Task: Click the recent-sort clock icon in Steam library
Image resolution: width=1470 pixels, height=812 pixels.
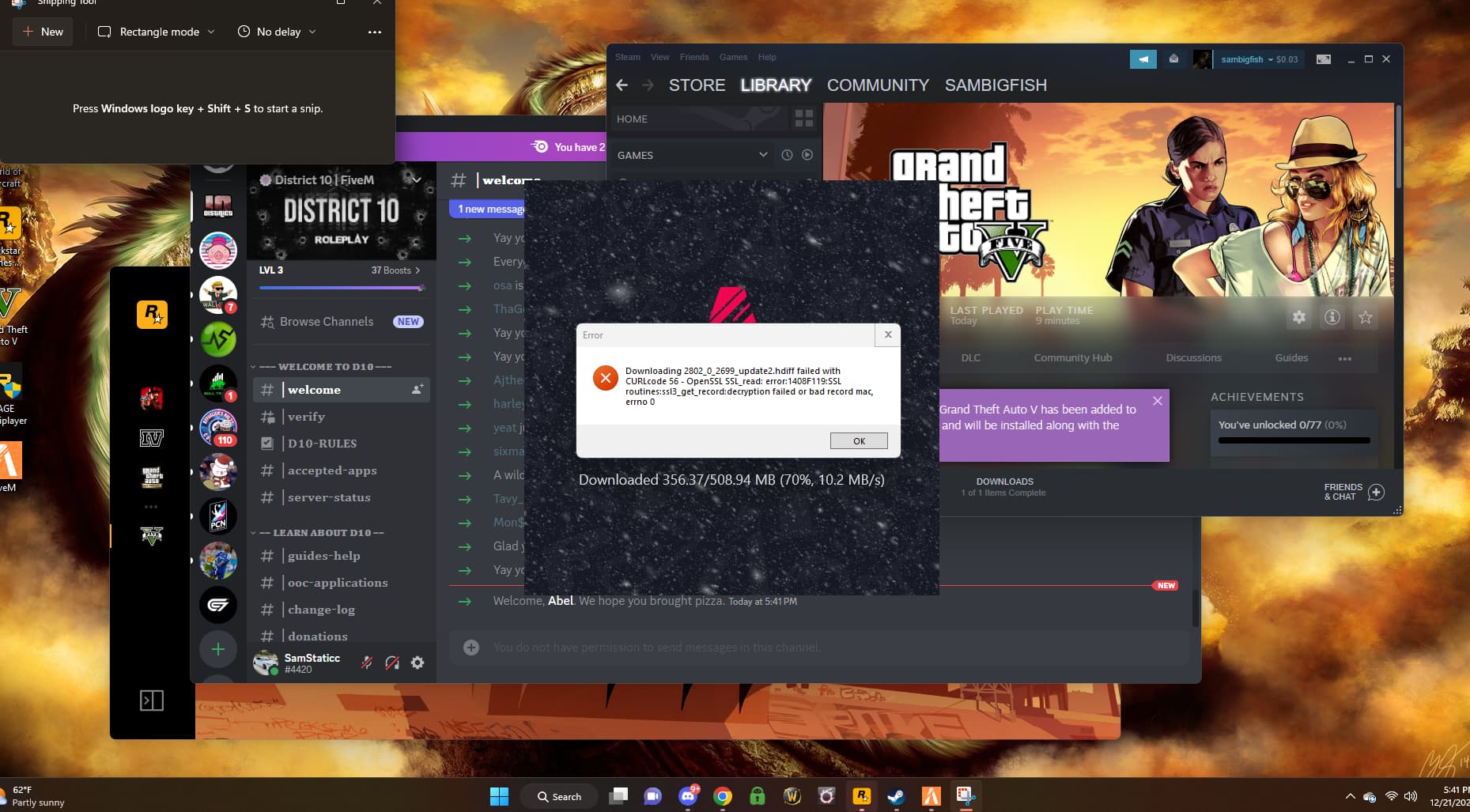Action: (787, 155)
